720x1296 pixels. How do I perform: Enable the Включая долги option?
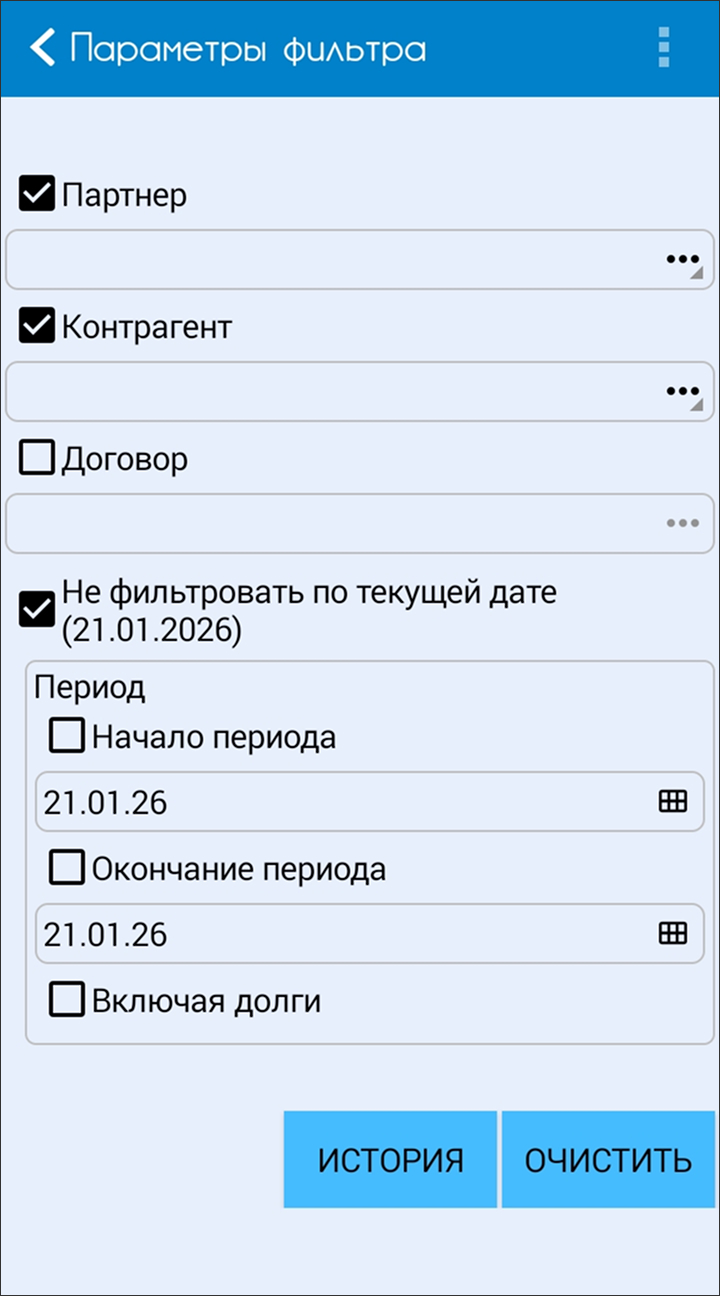point(67,1000)
